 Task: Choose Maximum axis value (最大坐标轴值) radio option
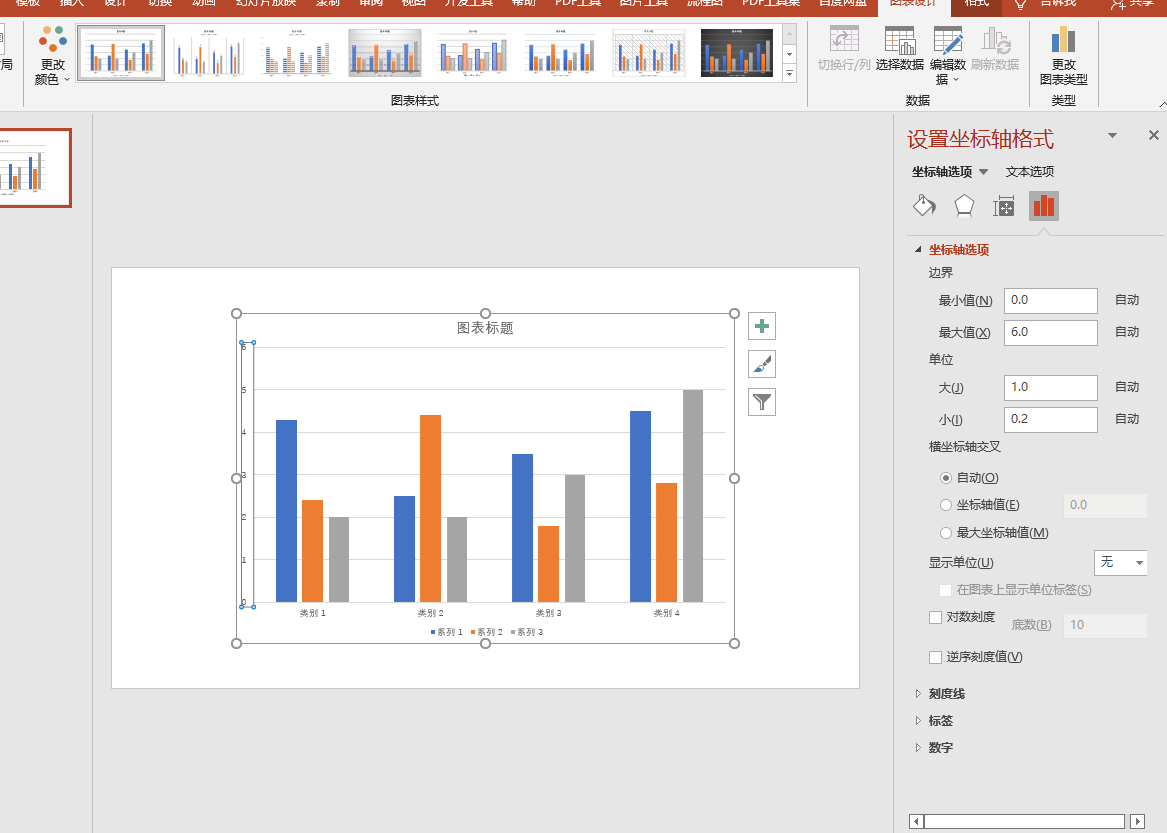click(945, 533)
